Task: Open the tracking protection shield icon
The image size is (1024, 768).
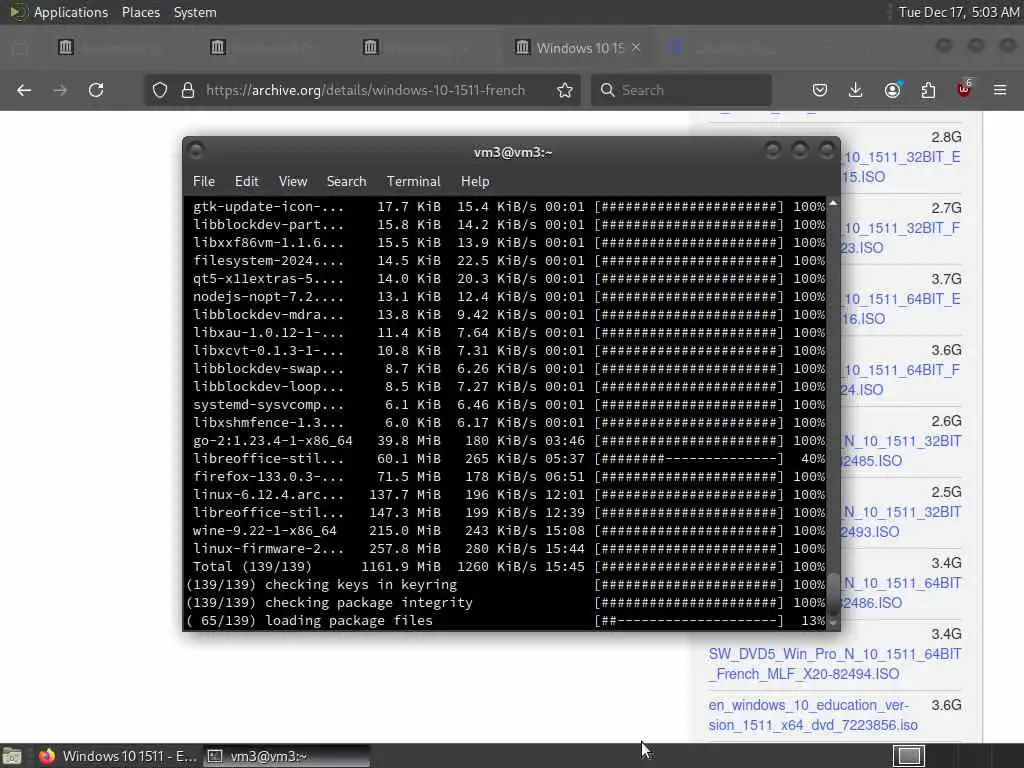Action: [160, 90]
